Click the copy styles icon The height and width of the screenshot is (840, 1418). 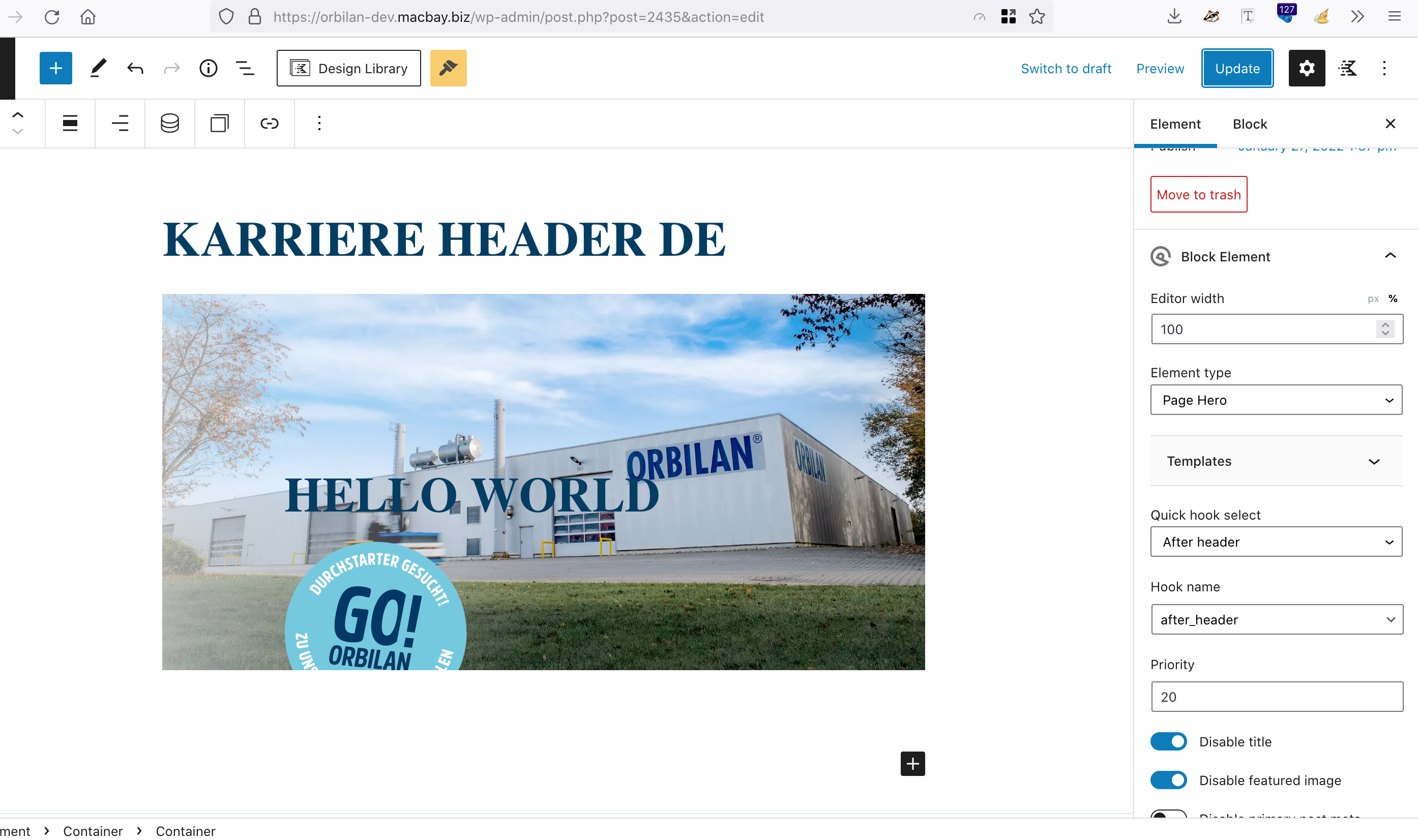coord(220,124)
